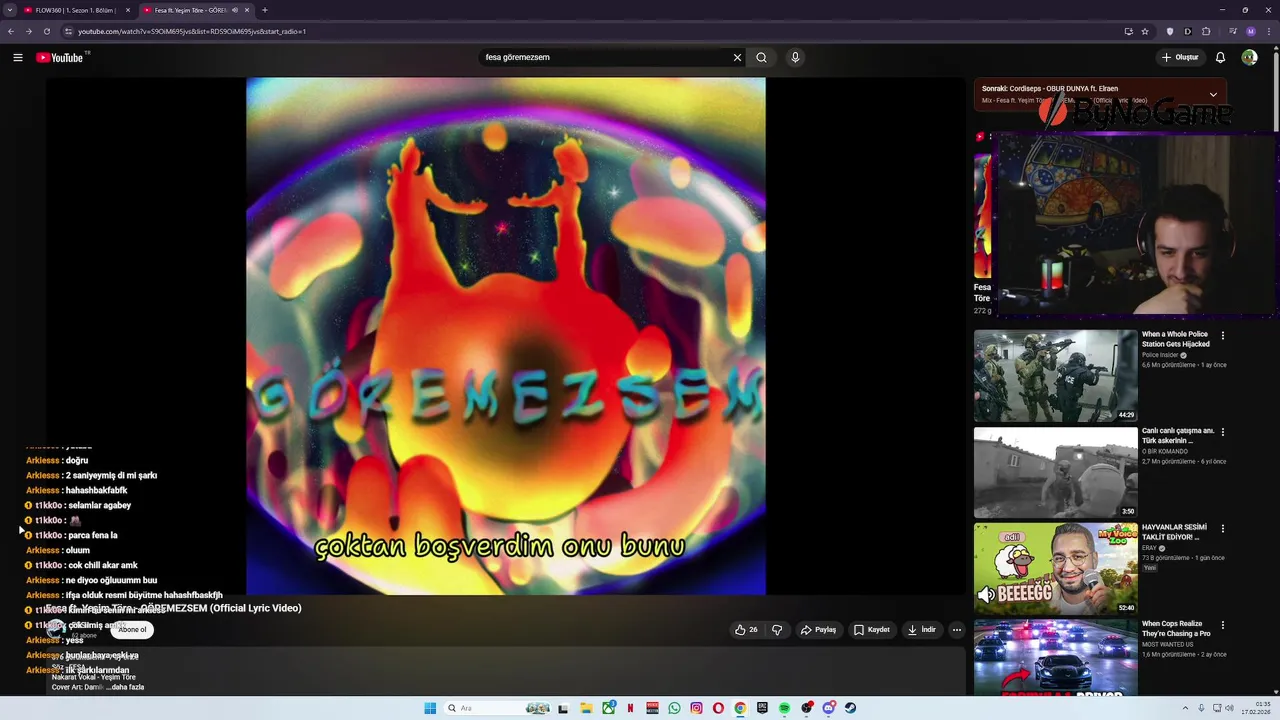Open the MOST WANTED US channel link
The width and height of the screenshot is (1280, 720).
point(1166,644)
